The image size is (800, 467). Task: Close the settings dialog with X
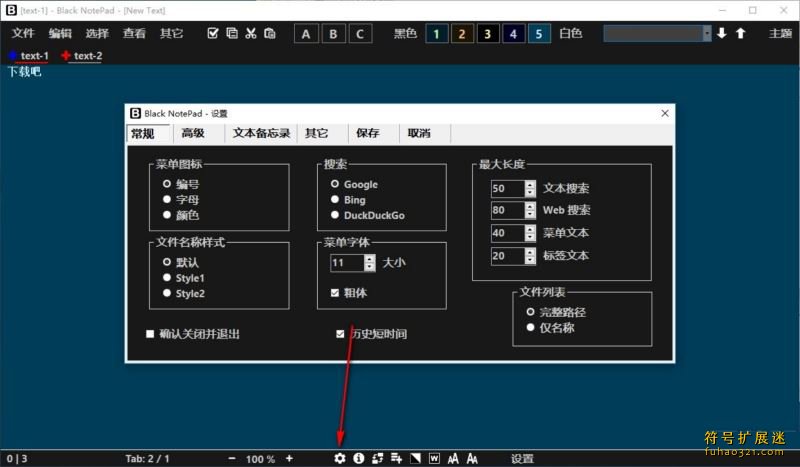coord(665,113)
